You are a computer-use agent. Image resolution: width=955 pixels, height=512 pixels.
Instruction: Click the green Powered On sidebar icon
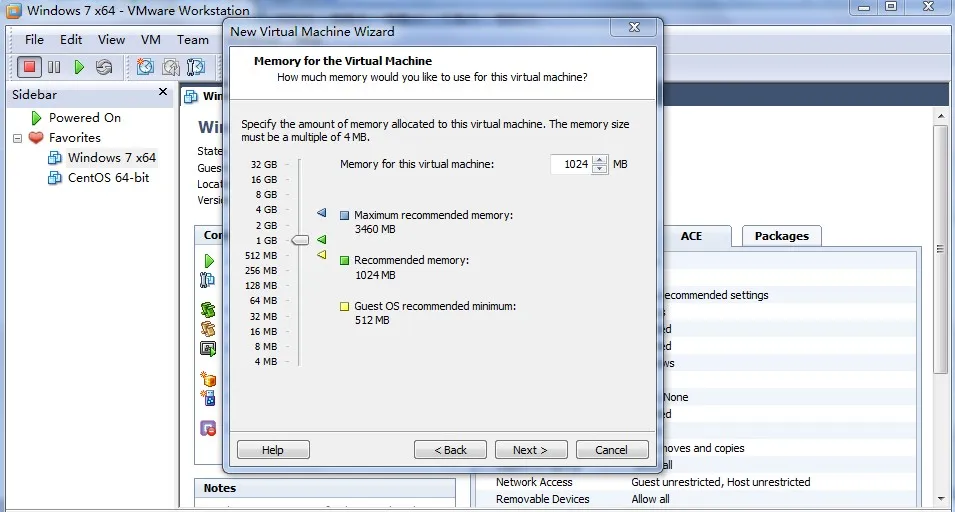(37, 117)
